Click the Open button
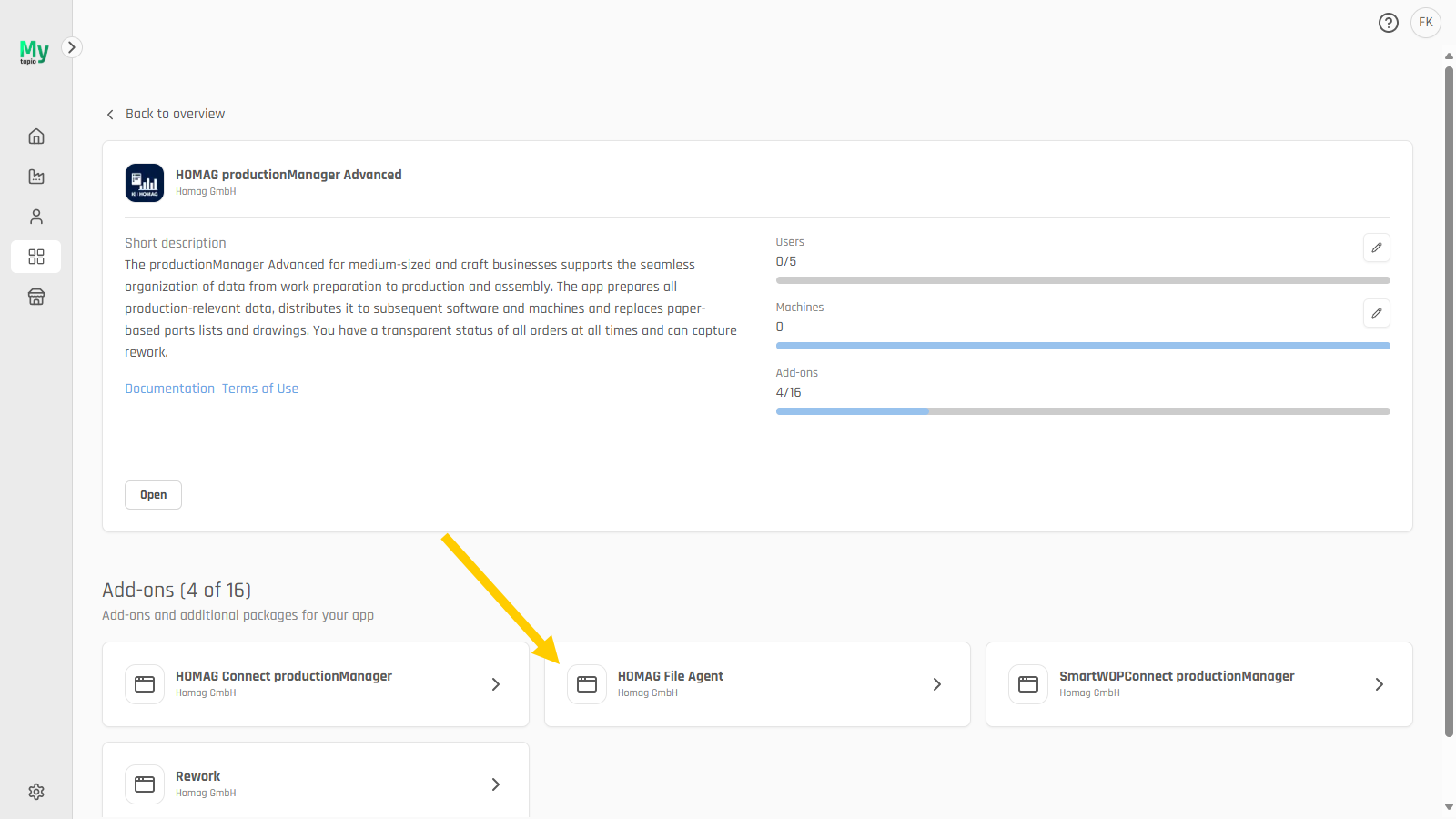 (153, 495)
